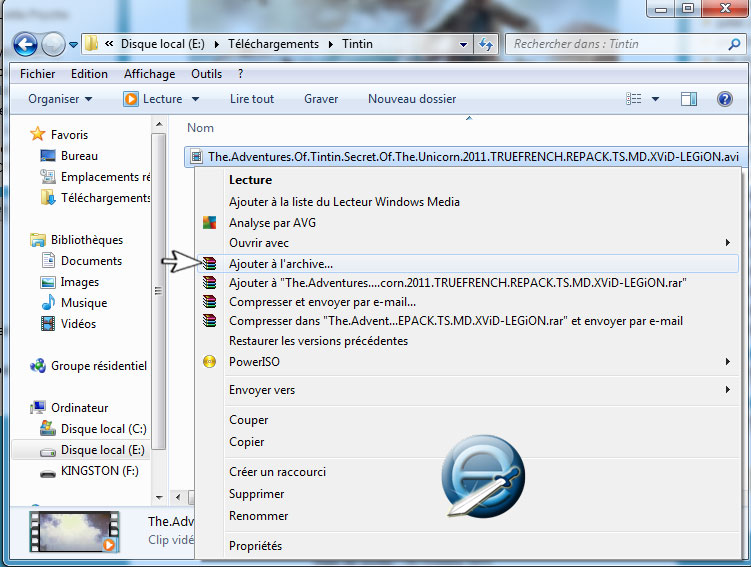Choose Compresser dans .rar et envoyer par e-mail
The image size is (751, 567).
467,321
